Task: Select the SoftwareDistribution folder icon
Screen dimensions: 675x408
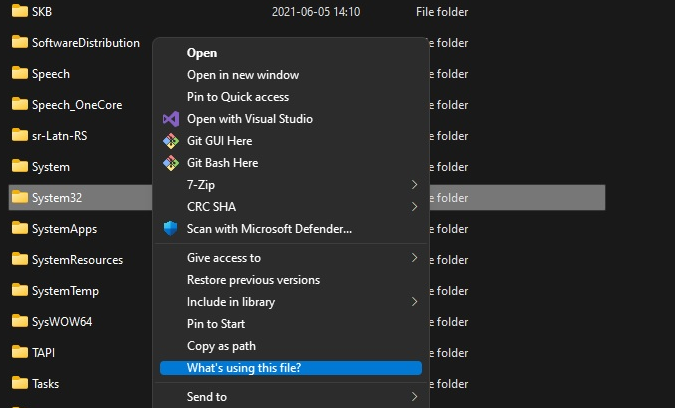Action: [x=20, y=42]
